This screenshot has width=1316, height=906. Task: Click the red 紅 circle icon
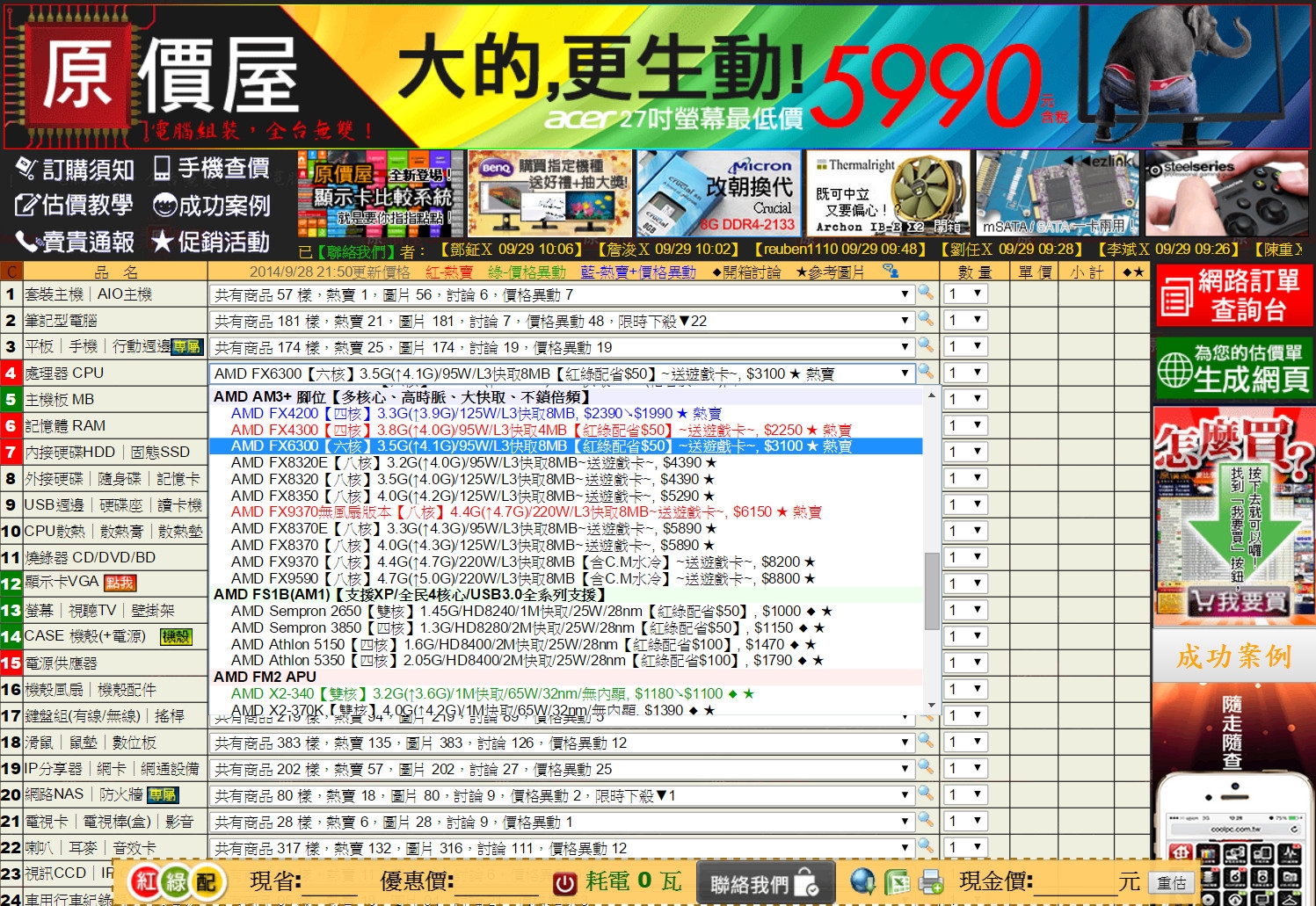(146, 882)
